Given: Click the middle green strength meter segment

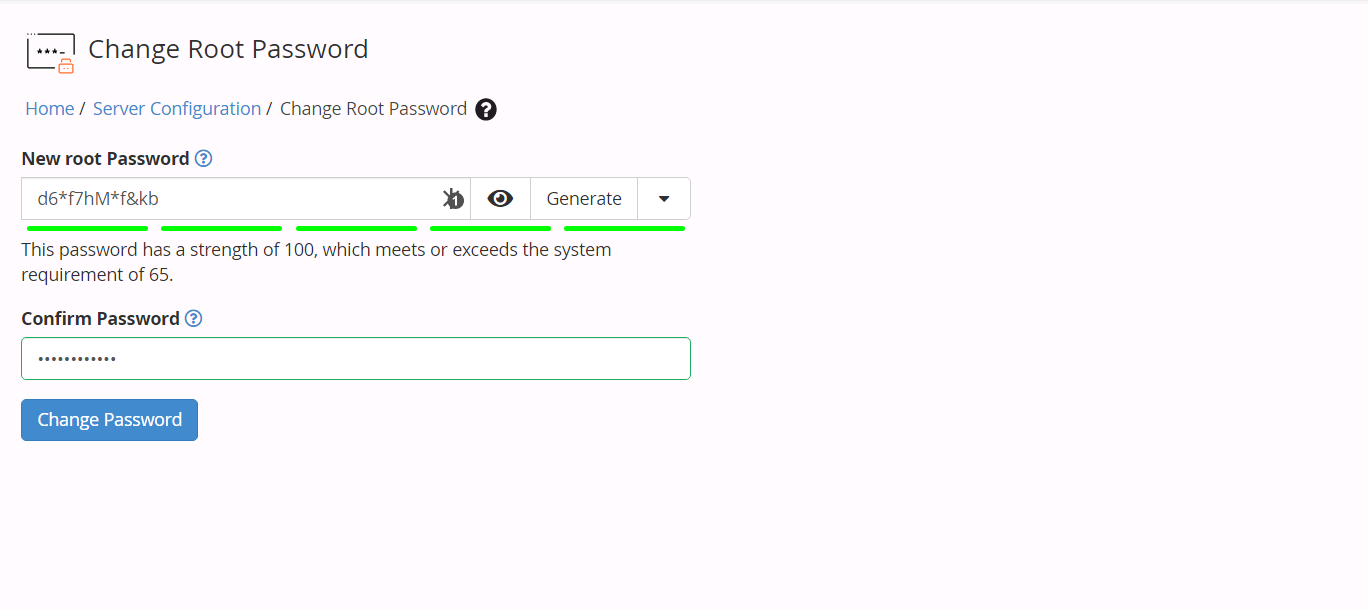Looking at the screenshot, I should (x=356, y=228).
